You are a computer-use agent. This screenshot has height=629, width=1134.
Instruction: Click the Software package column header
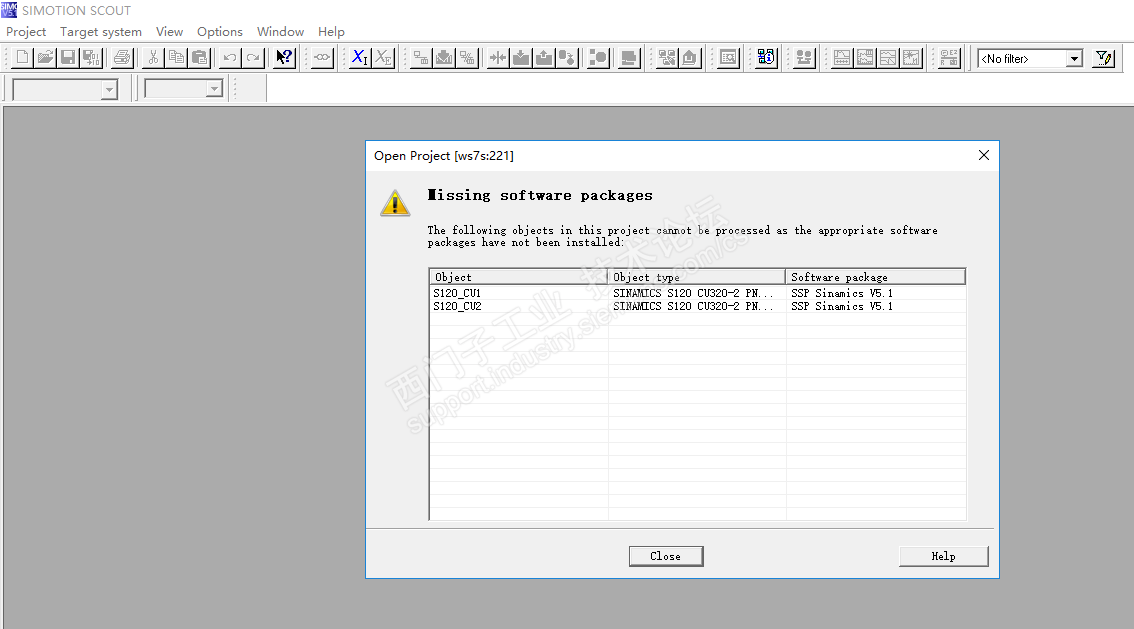pyautogui.click(x=876, y=277)
